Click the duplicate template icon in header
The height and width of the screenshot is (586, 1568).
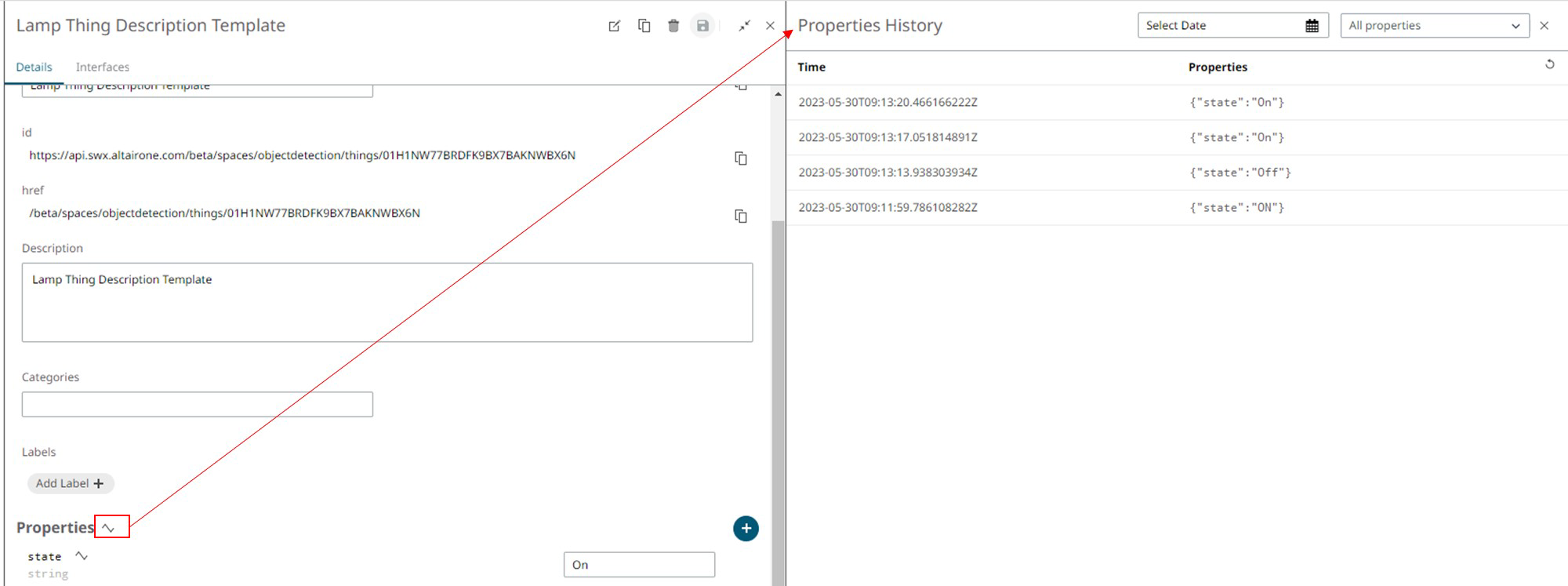click(x=644, y=26)
